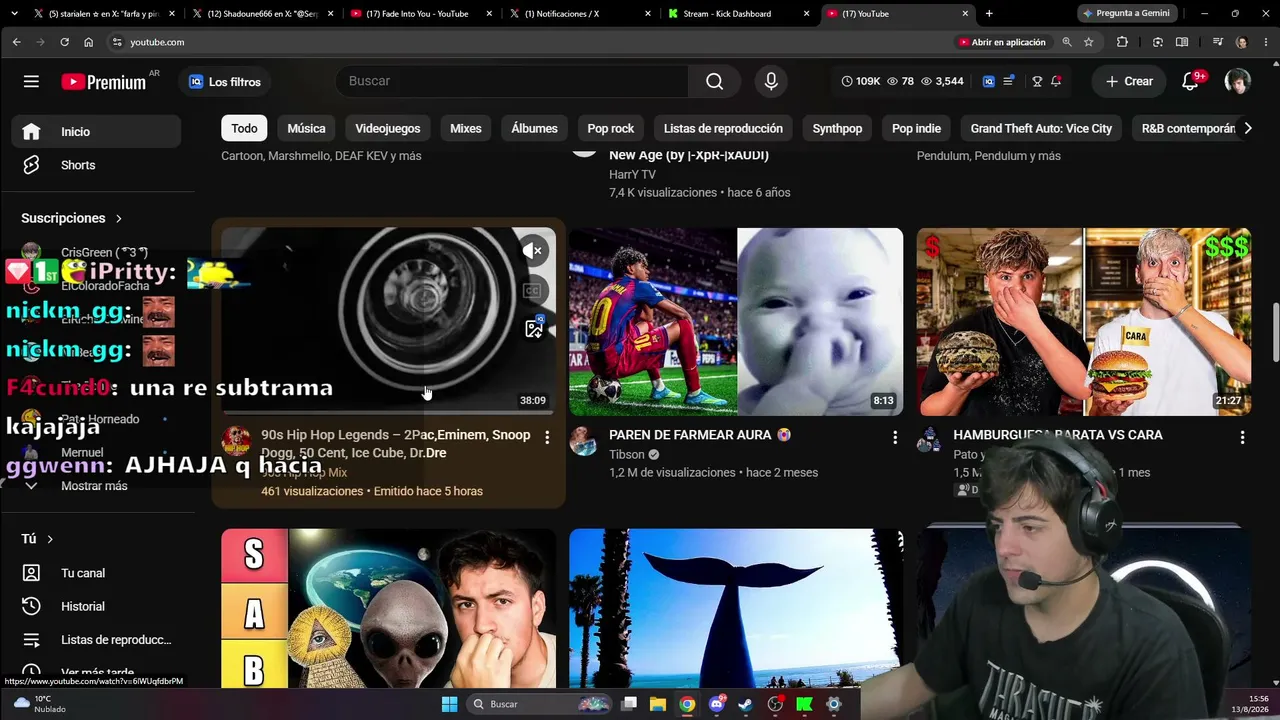This screenshot has width=1280, height=720.
Task: Click Abrir en aplicación in address bar
Action: [x=1002, y=42]
